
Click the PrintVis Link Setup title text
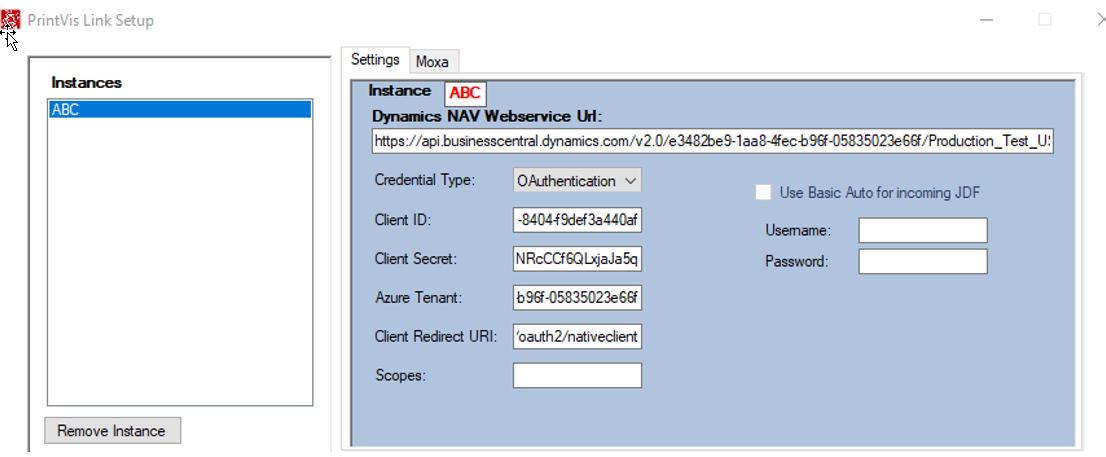pos(90,20)
